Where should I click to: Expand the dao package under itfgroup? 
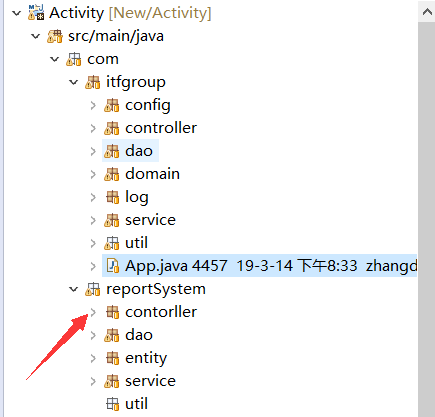(93, 151)
